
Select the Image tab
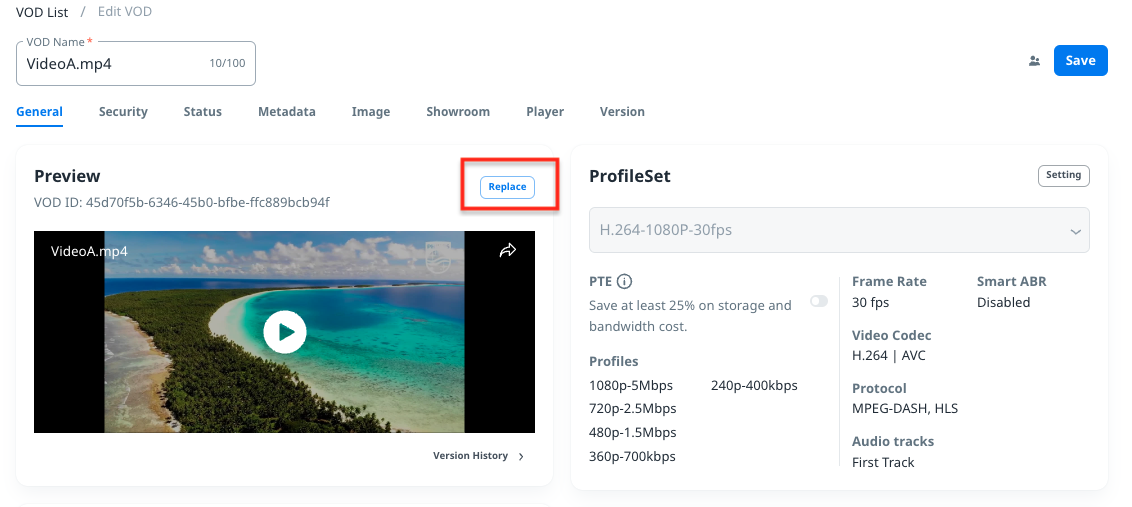click(x=370, y=112)
